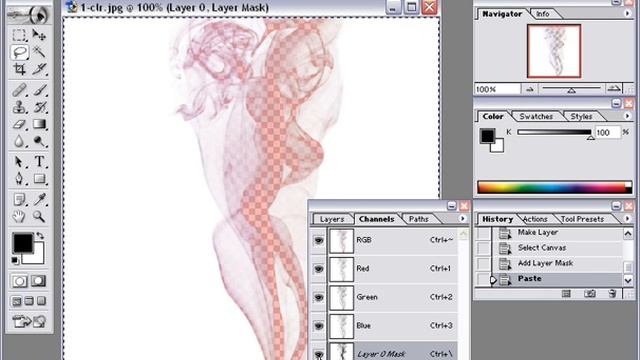This screenshot has height=360, width=640.
Task: Click Navigator zoom in button
Action: (x=613, y=89)
